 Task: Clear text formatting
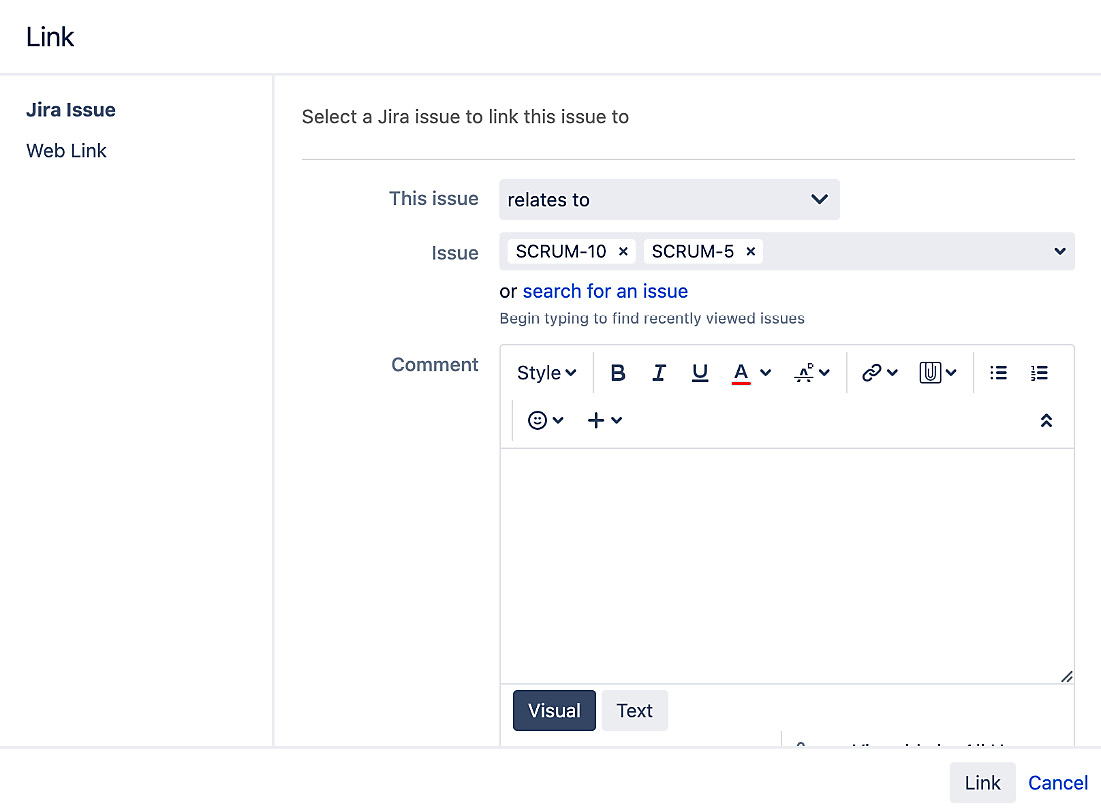[x=806, y=371]
